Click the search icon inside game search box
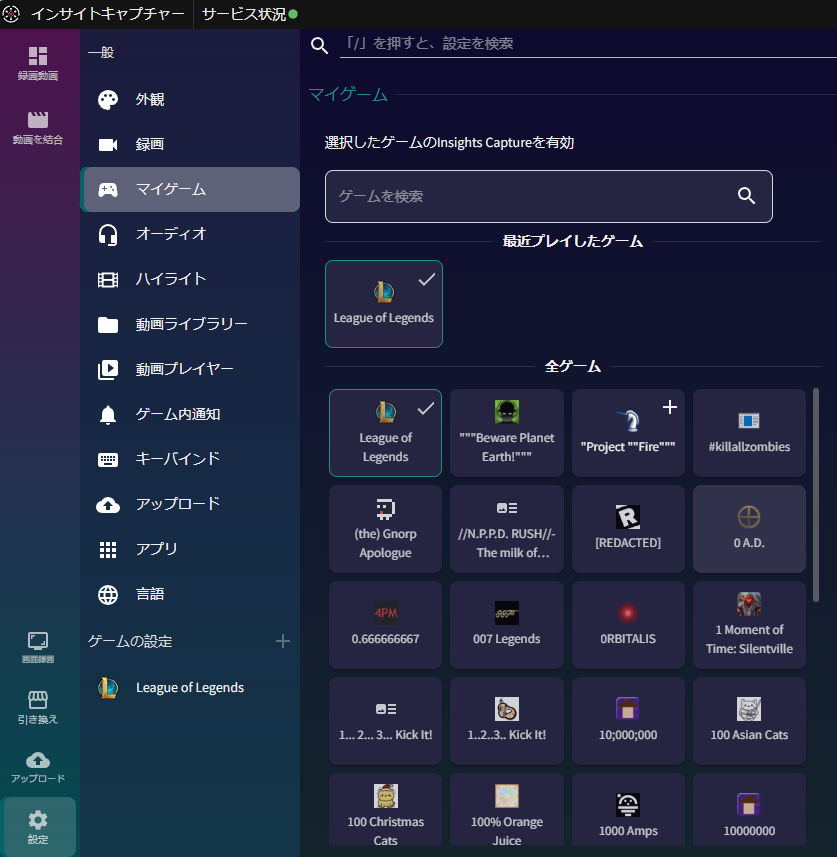This screenshot has width=837, height=857. [746, 196]
